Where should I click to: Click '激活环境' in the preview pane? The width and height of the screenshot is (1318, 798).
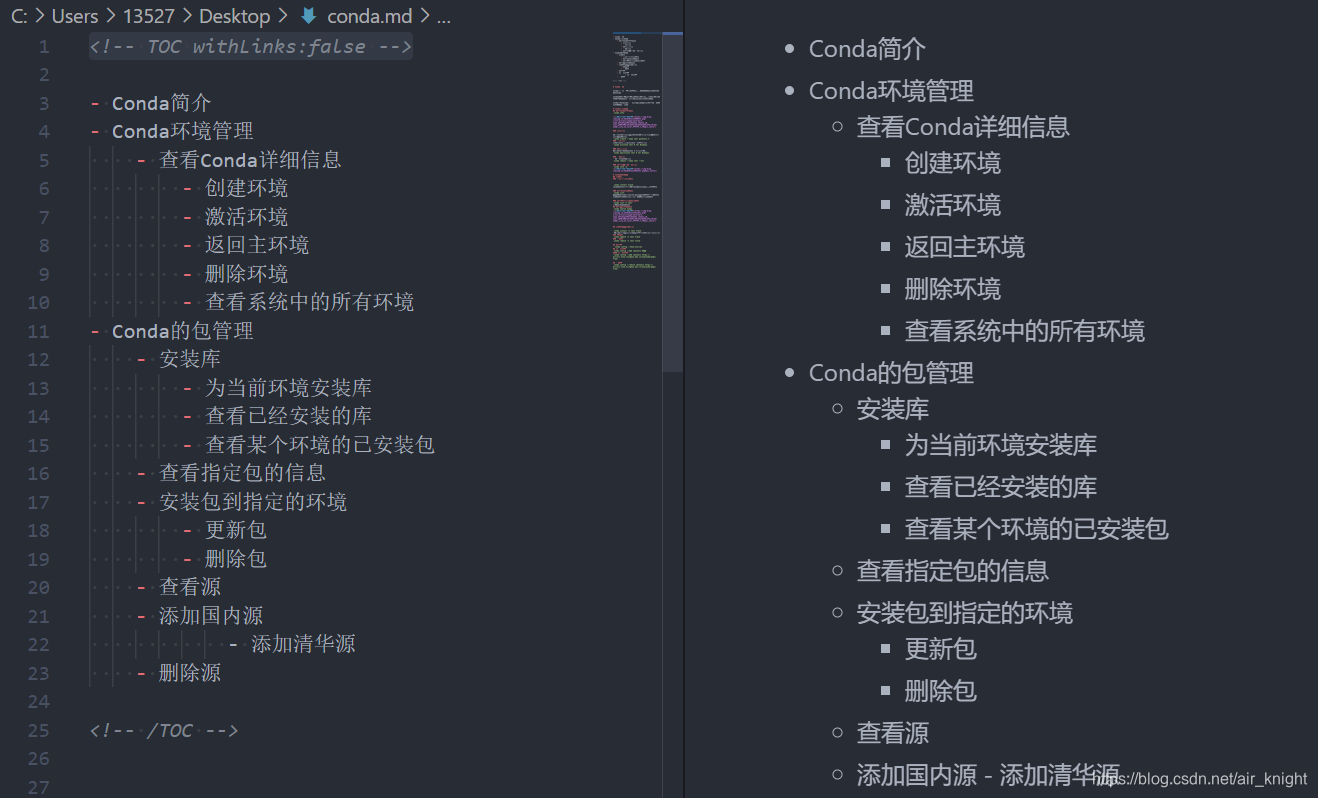pos(953,205)
